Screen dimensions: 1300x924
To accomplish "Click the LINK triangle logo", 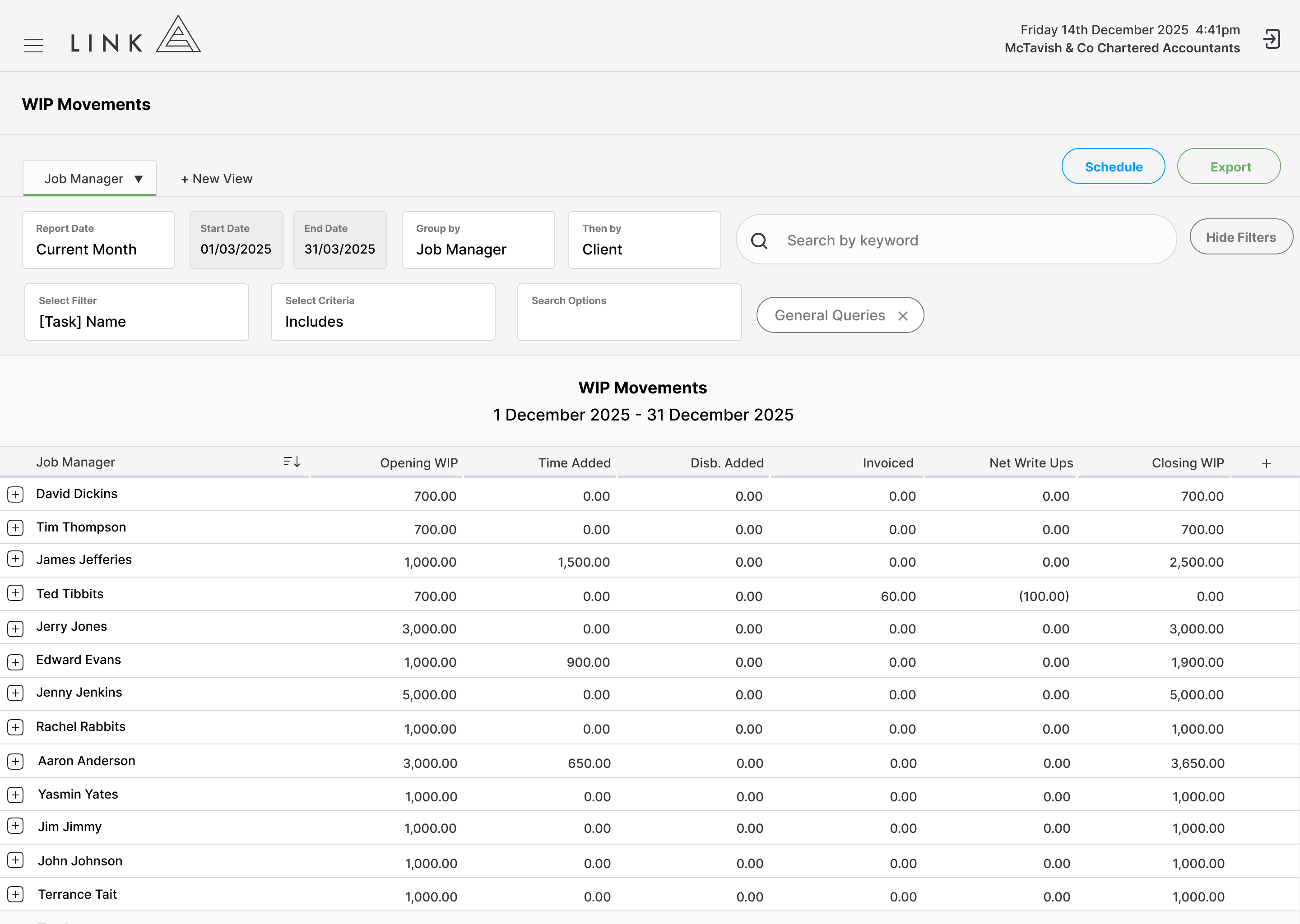I will coord(178,34).
